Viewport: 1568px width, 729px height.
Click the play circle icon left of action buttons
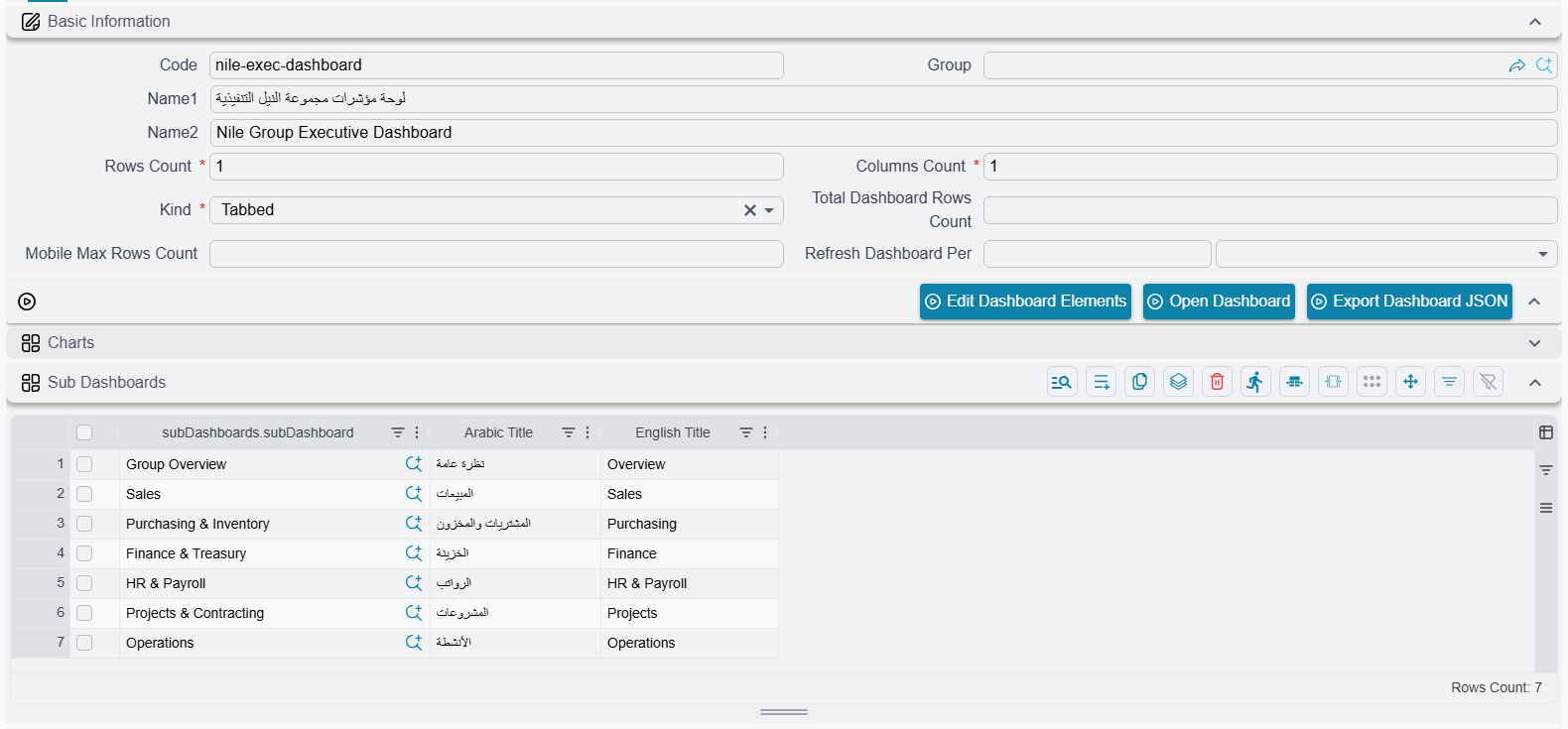[x=27, y=302]
